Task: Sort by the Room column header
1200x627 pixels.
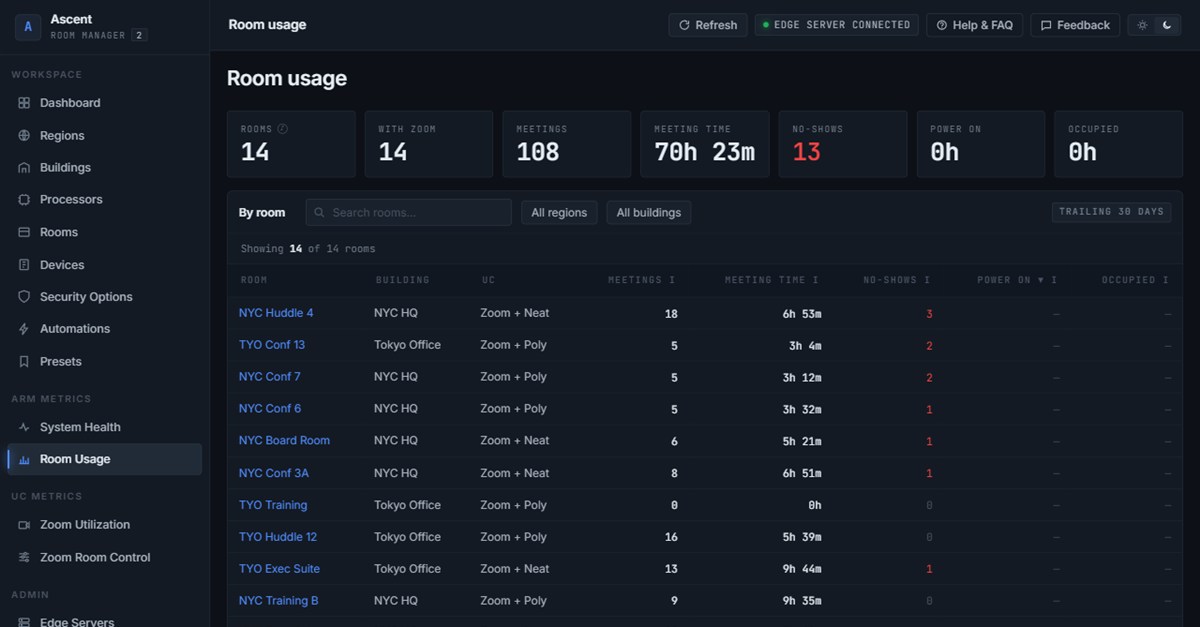Action: (254, 280)
